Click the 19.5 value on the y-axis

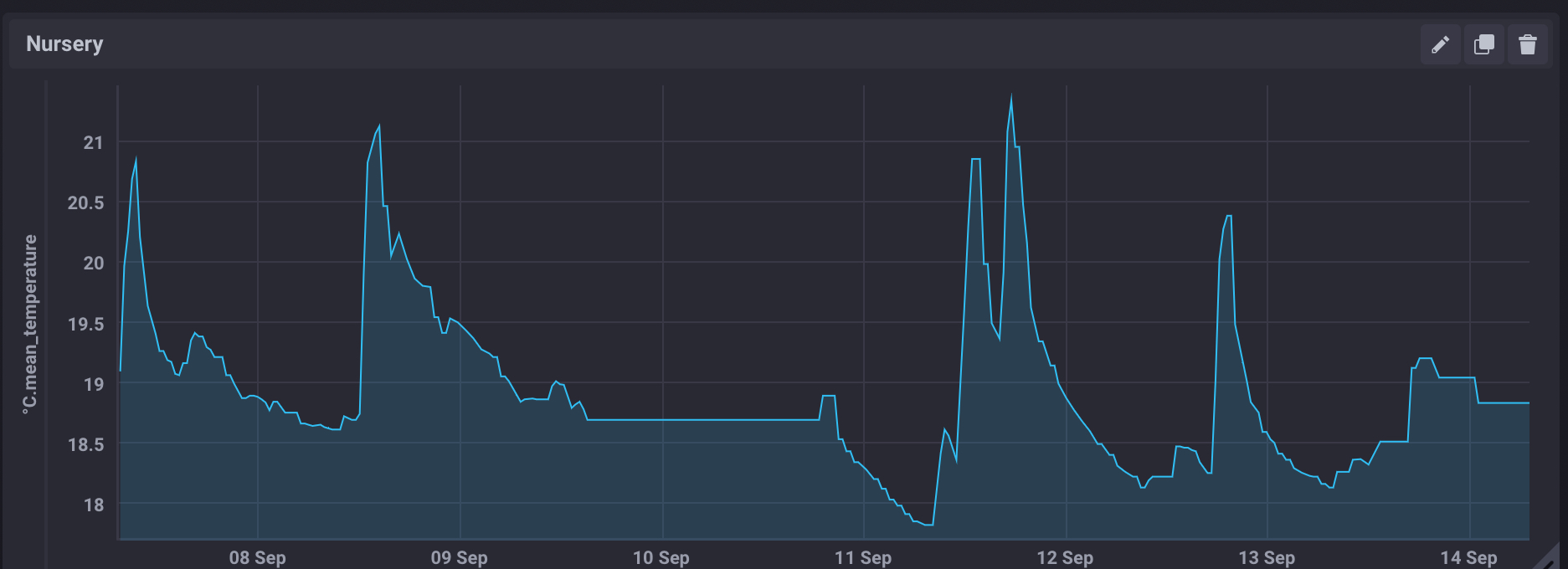point(86,324)
